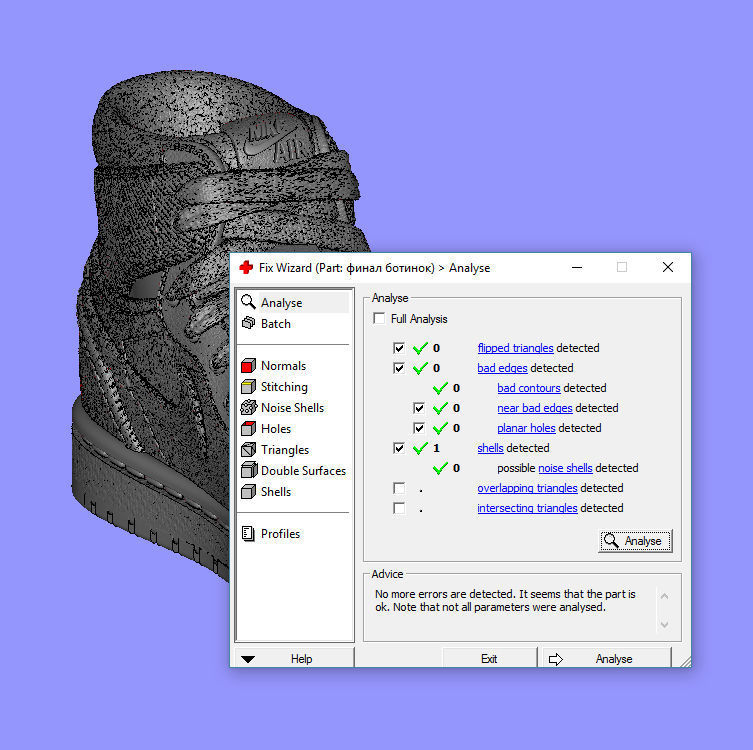Viewport: 753px width, 750px height.
Task: Click the red cross Fix Wizard icon
Action: (246, 267)
